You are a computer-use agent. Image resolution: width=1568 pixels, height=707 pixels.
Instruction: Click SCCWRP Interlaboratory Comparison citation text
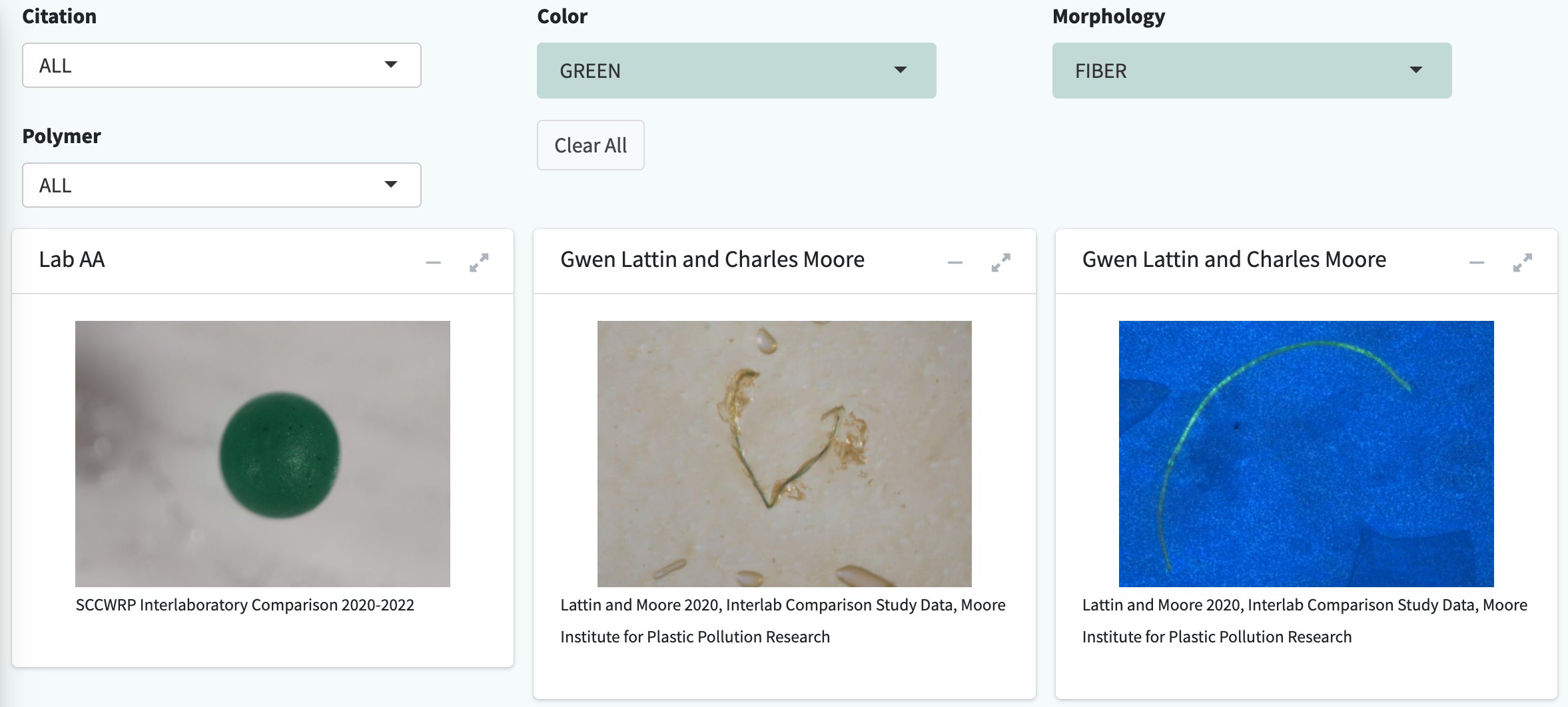pos(245,605)
